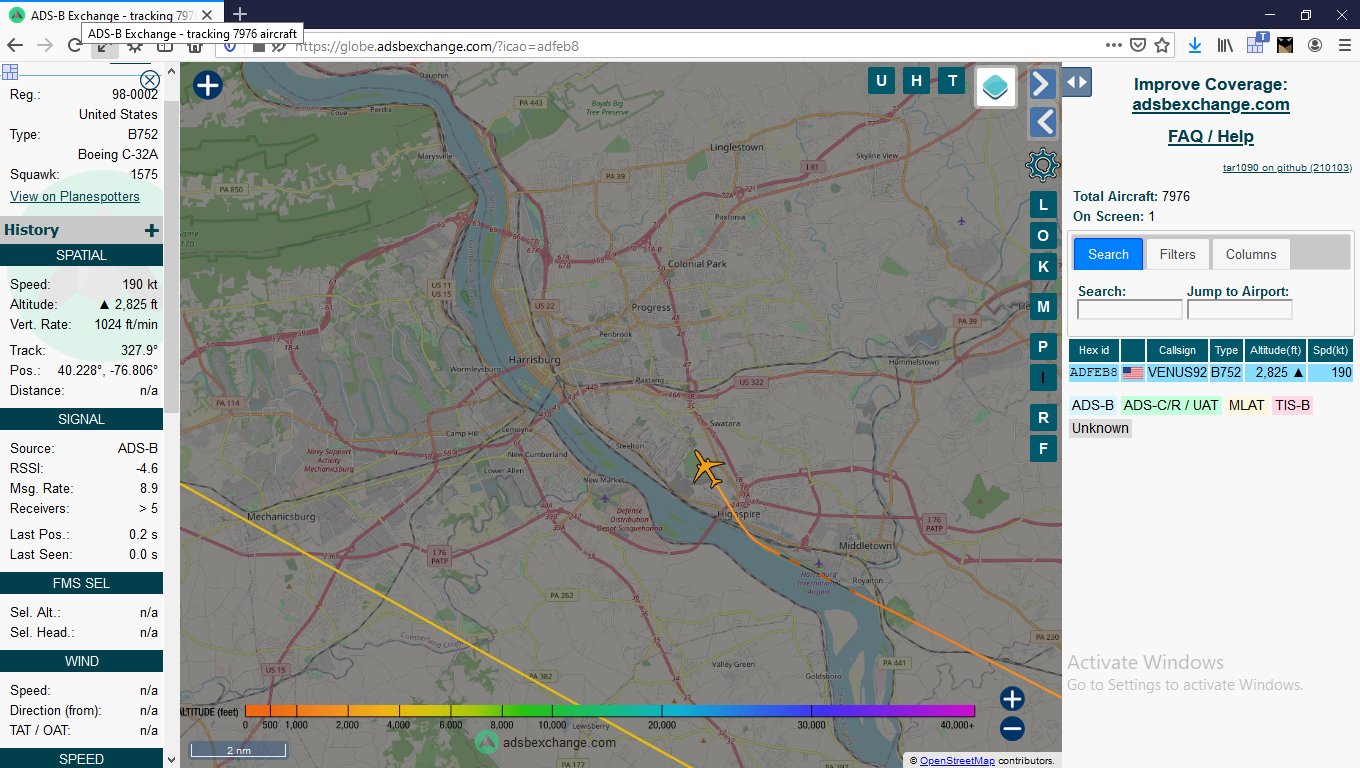1360x768 pixels.
Task: Sort table by Callsign column
Action: pyautogui.click(x=1177, y=350)
